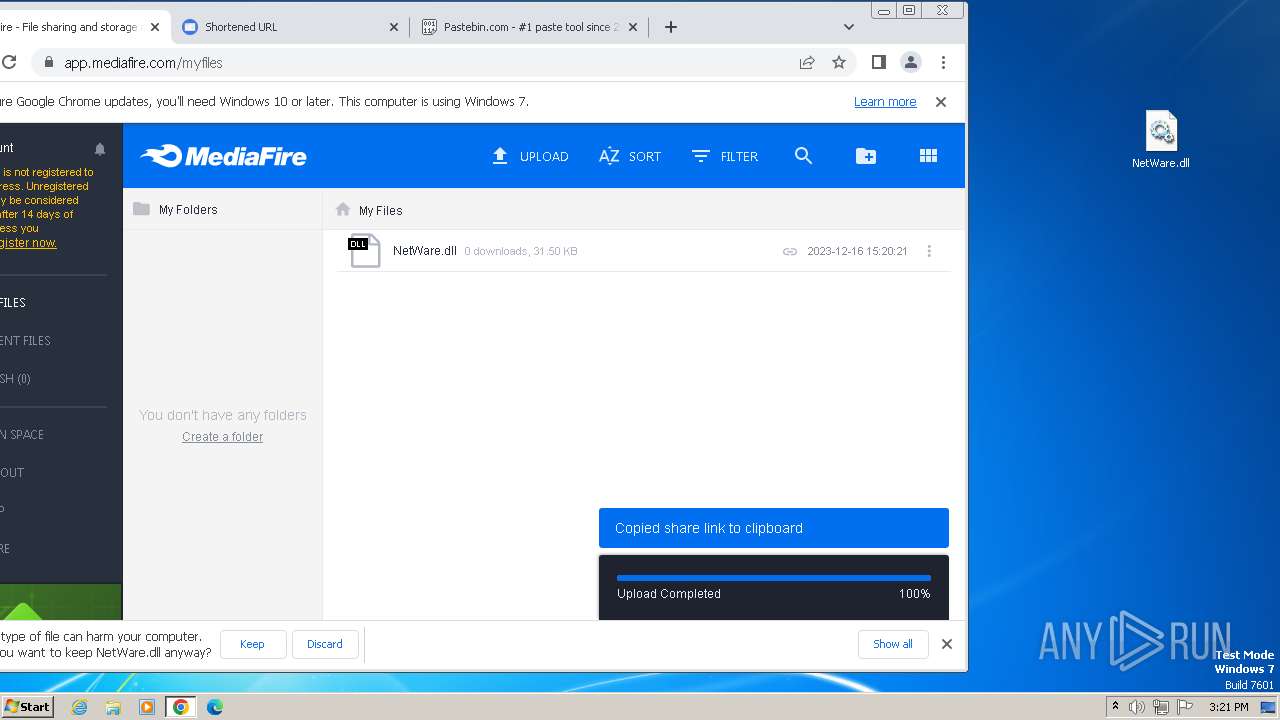Open the Upload menu in MediaFire

click(530, 156)
